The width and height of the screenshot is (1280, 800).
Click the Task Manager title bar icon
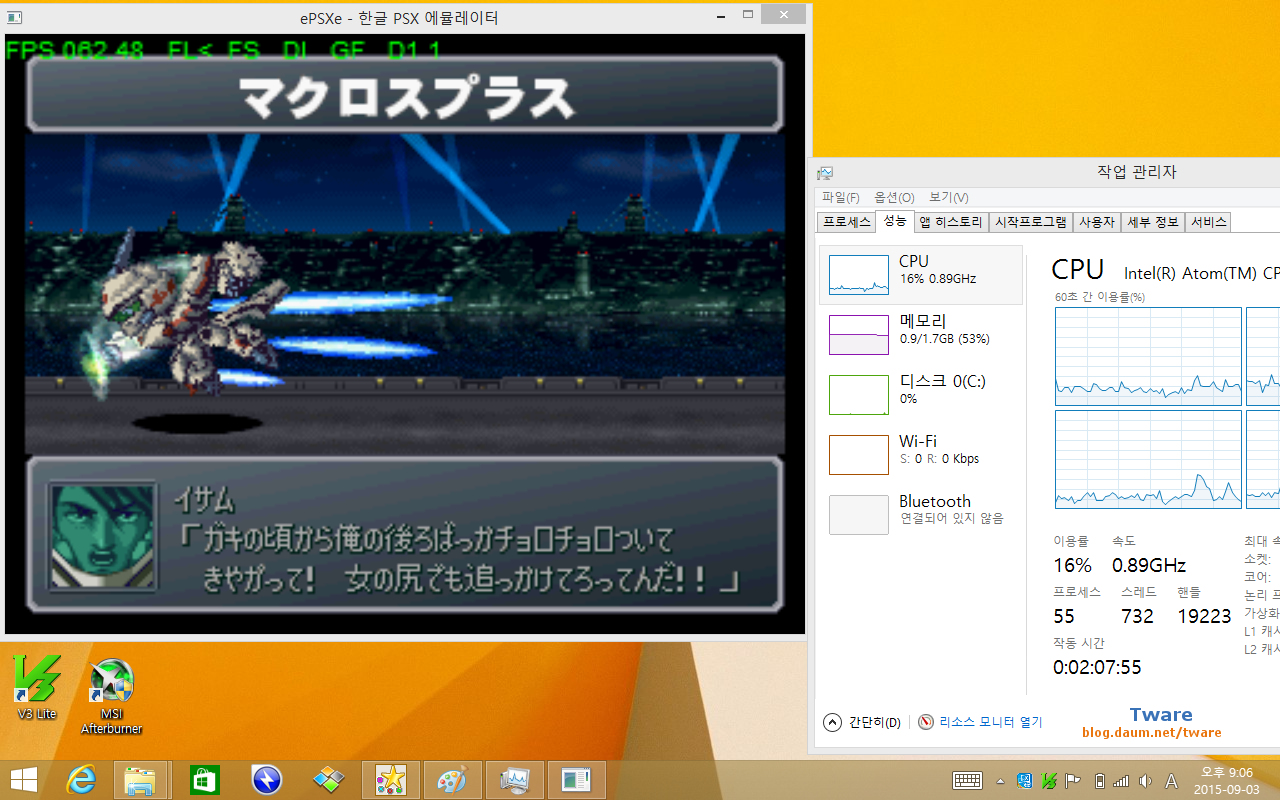coord(825,173)
